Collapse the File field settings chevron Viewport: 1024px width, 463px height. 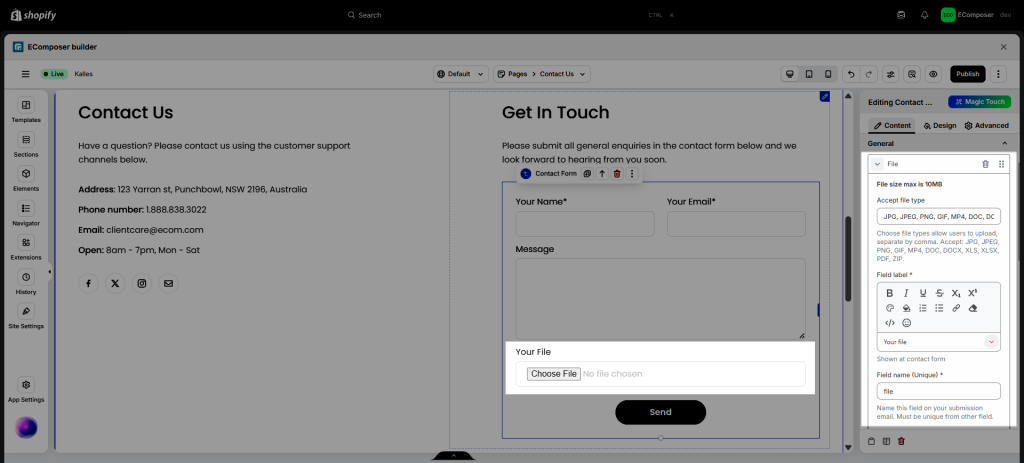coord(877,164)
